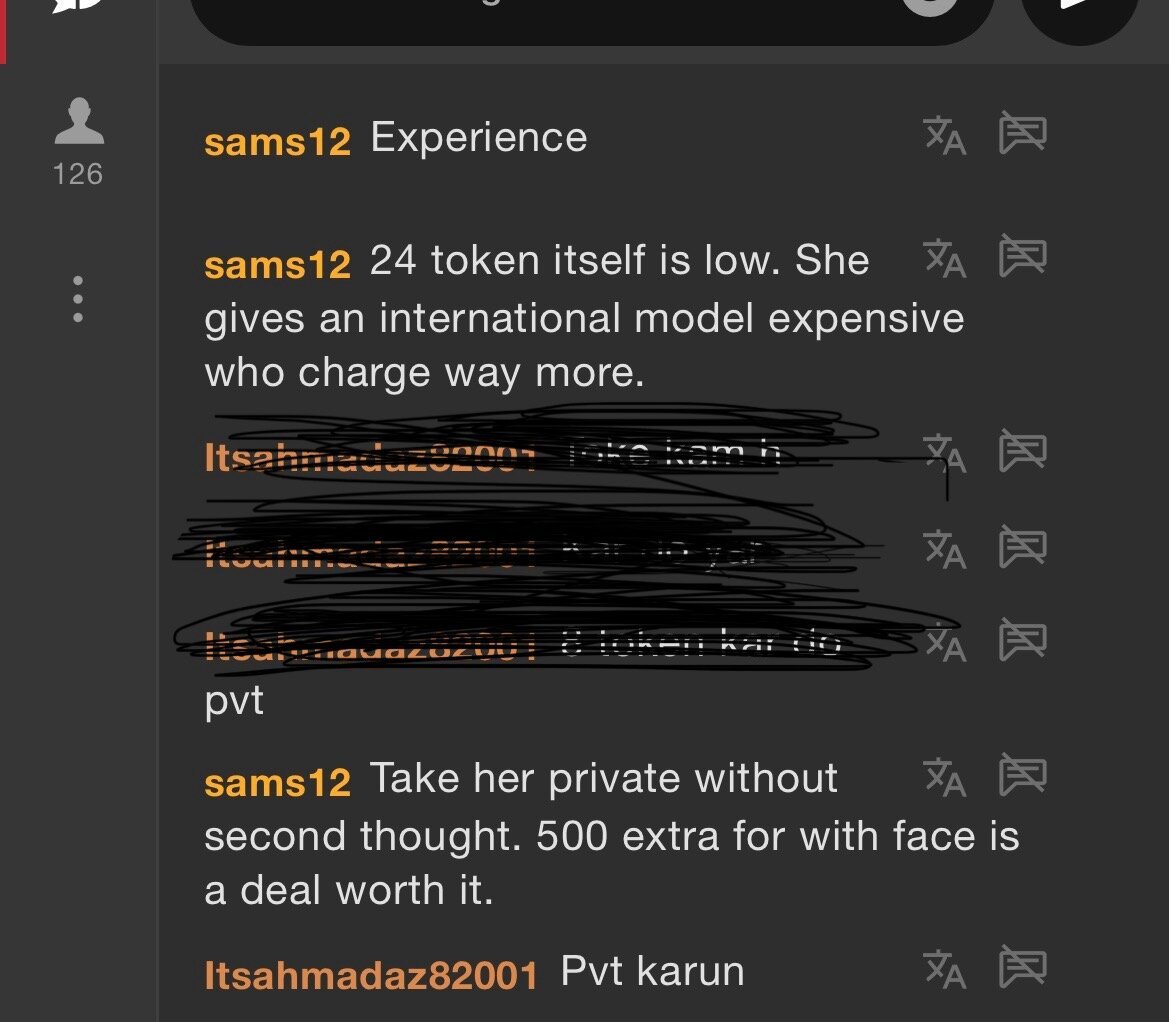Open the viewers list showing 126
This screenshot has width=1169, height=1022.
(78, 142)
